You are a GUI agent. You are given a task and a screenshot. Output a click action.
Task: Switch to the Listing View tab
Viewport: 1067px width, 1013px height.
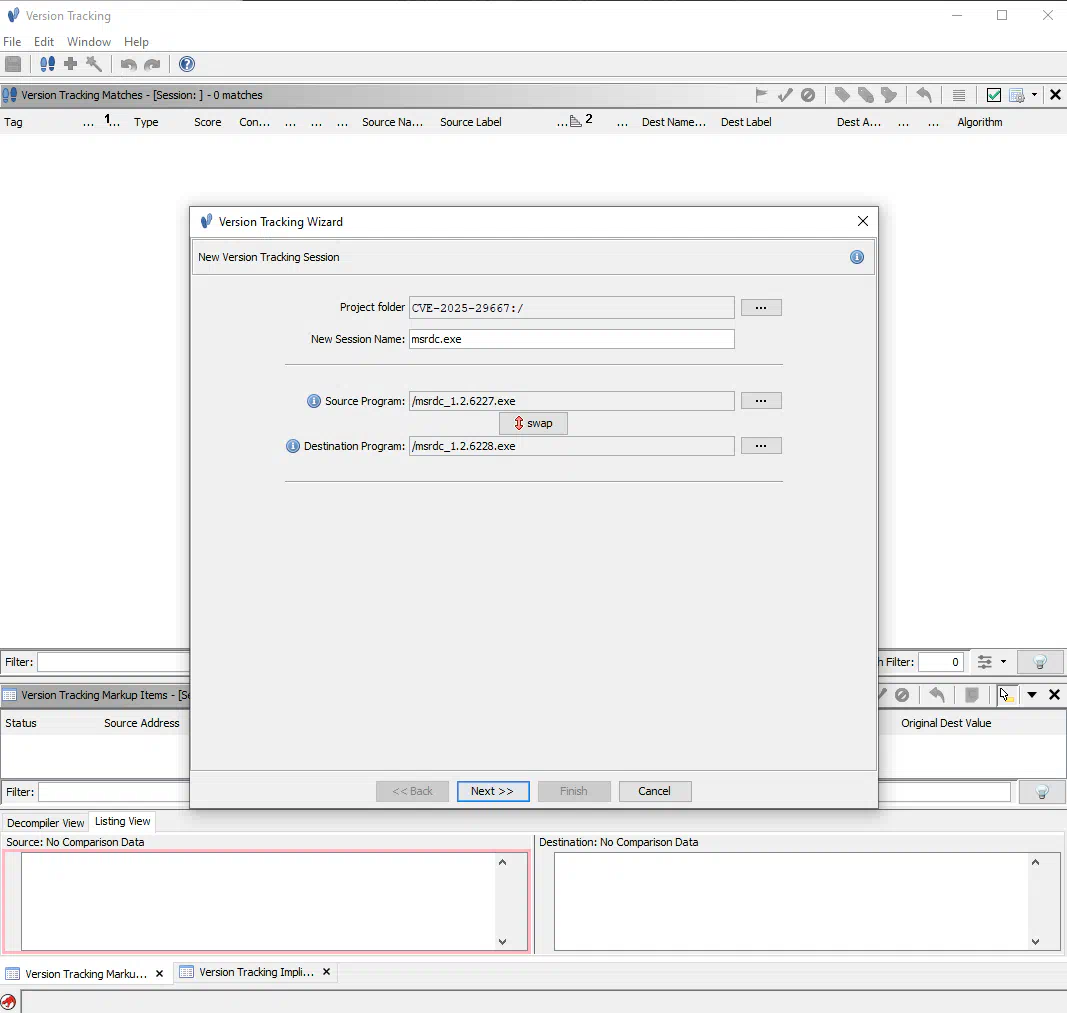122,822
